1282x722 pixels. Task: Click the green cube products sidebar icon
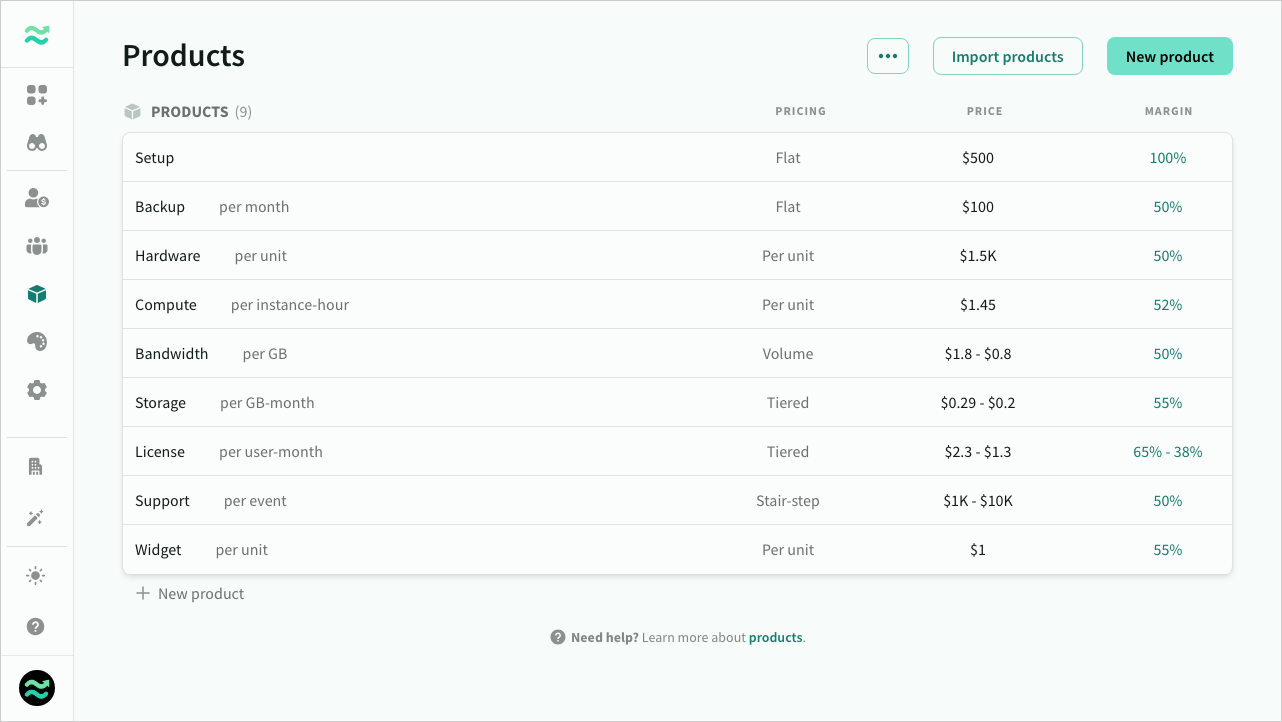tap(37, 294)
